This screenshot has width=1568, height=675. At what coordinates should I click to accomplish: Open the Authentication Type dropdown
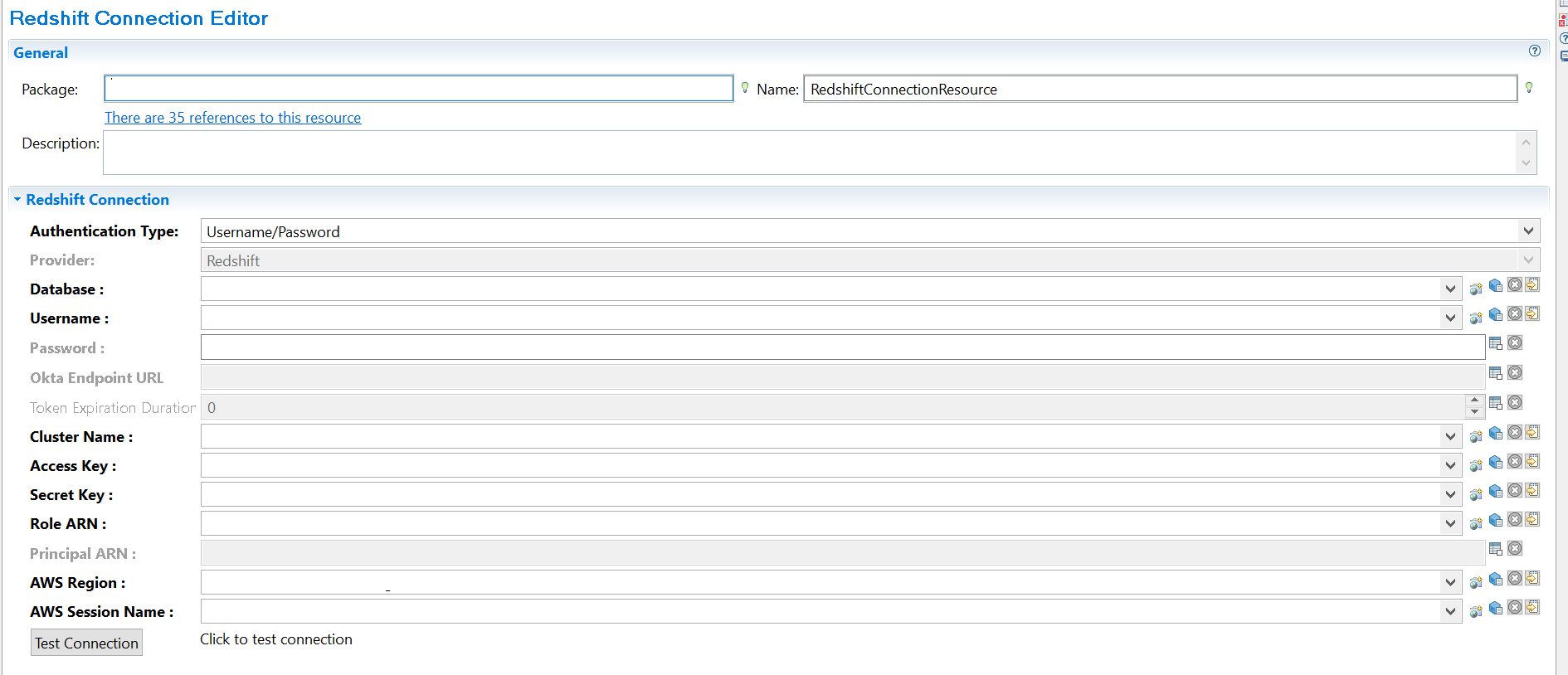1529,231
